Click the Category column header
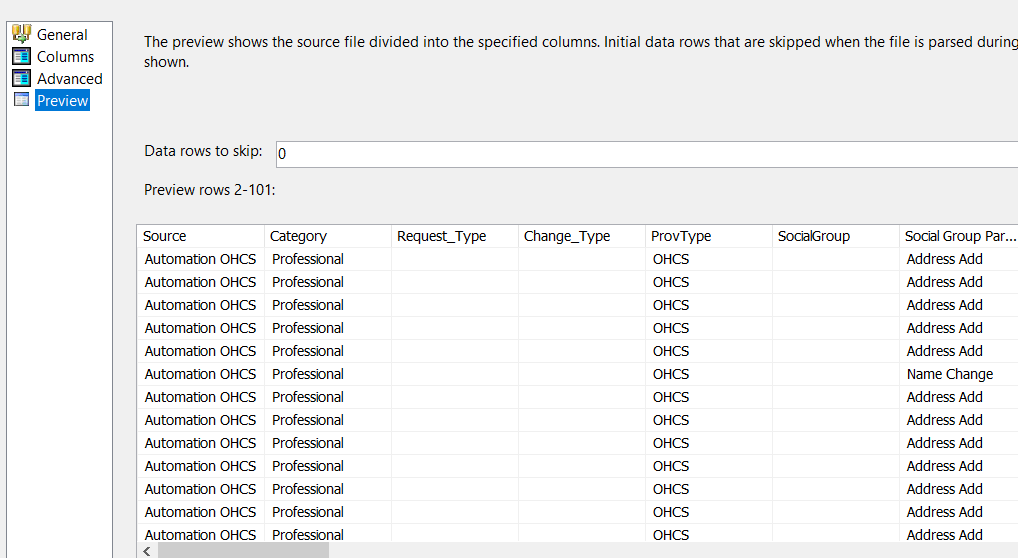This screenshot has width=1018, height=558. coord(327,236)
